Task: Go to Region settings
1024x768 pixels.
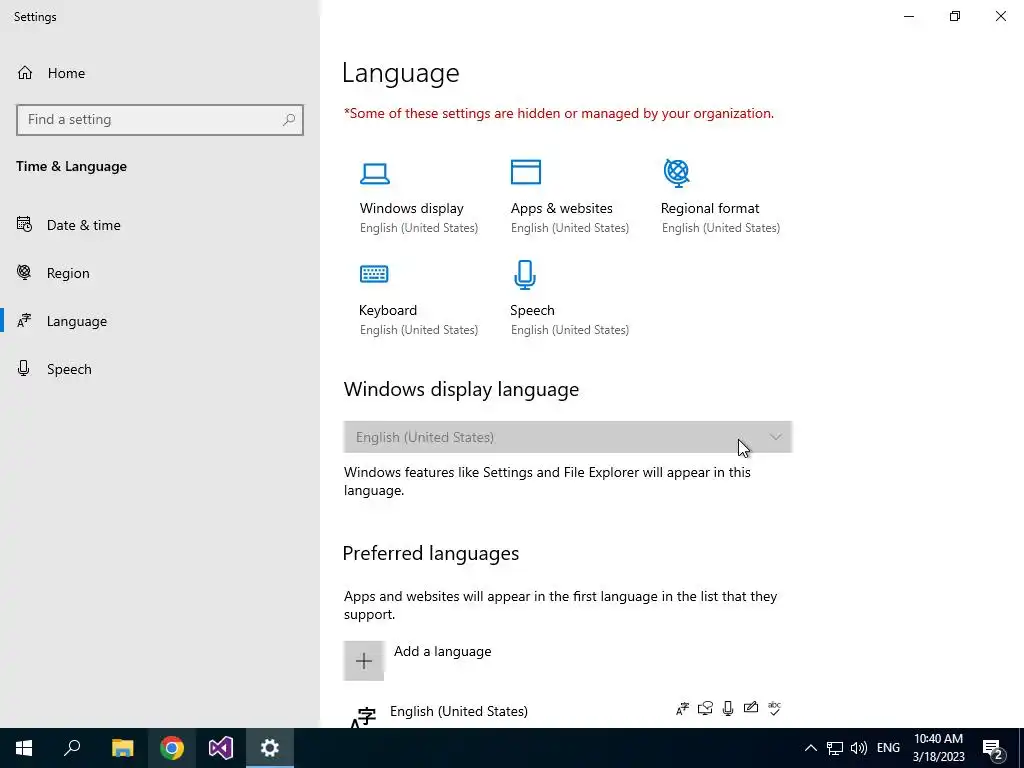Action: pyautogui.click(x=68, y=273)
